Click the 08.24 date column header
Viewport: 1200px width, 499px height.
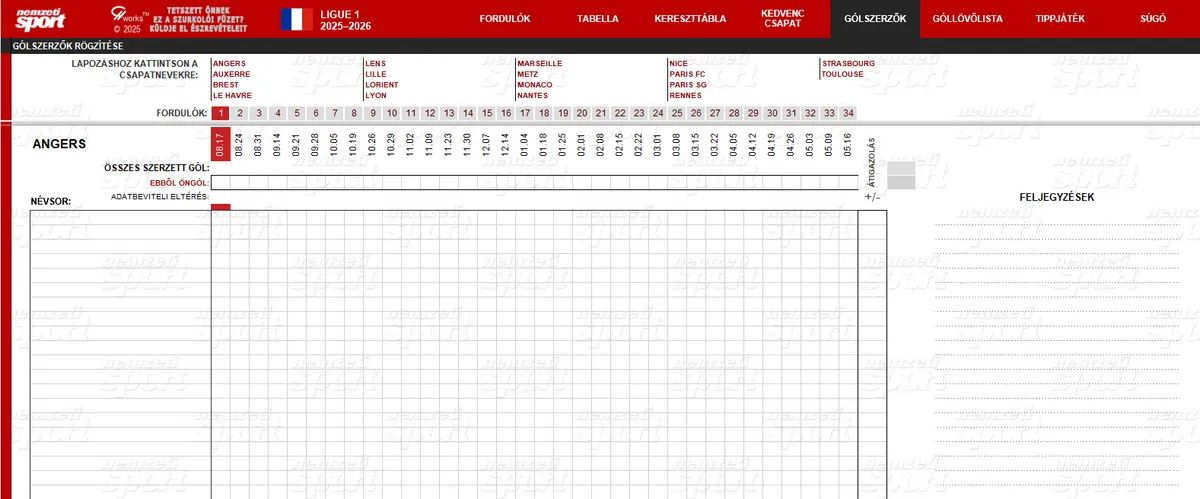coord(239,144)
